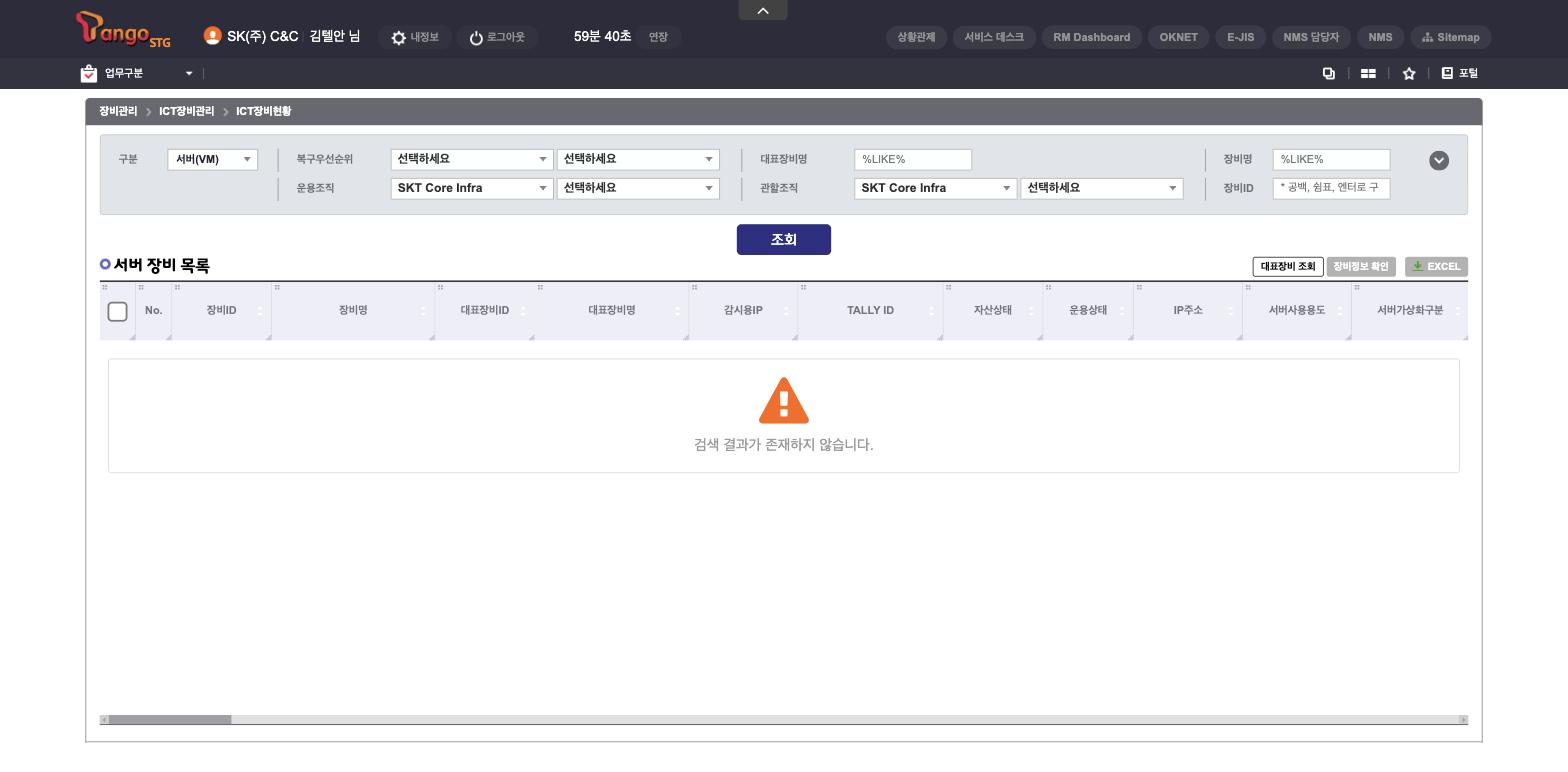Open OKNET top menu
The height and width of the screenshot is (772, 1568).
click(x=1179, y=37)
